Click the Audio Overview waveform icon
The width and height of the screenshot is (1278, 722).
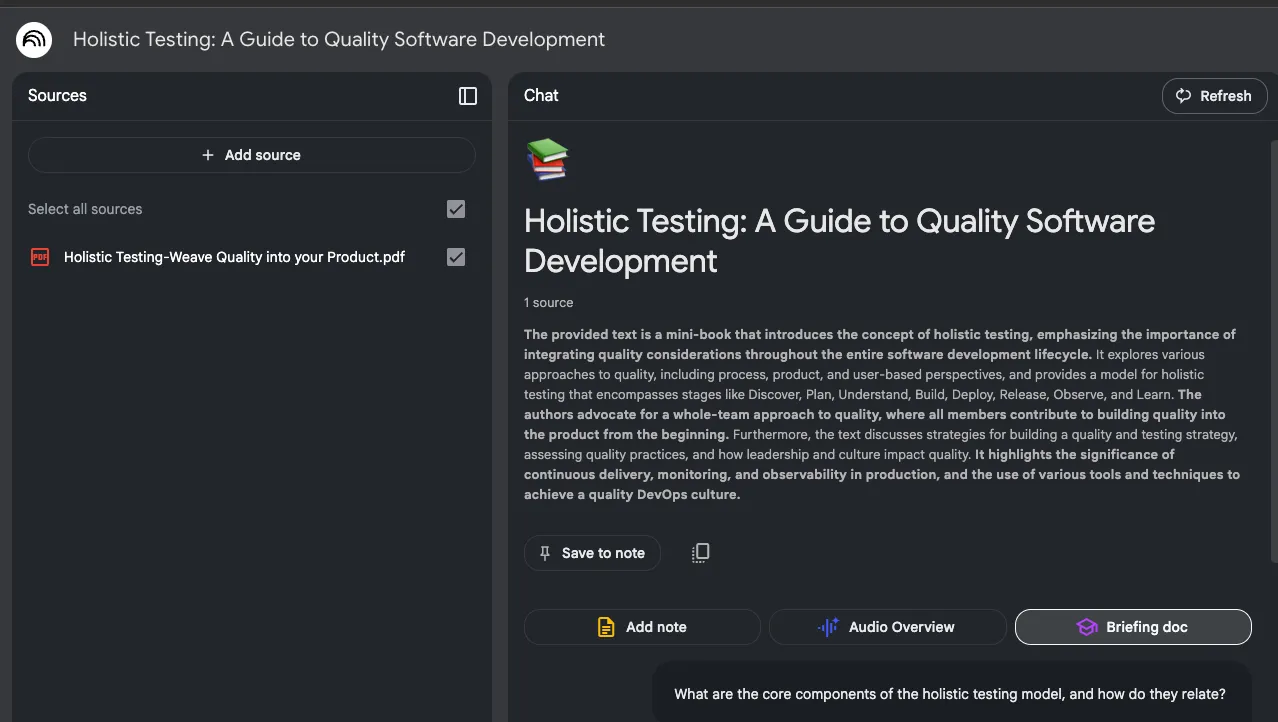click(828, 627)
